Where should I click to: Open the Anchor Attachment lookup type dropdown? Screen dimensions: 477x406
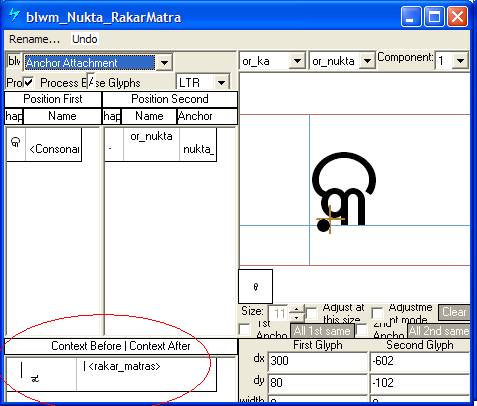(x=164, y=62)
